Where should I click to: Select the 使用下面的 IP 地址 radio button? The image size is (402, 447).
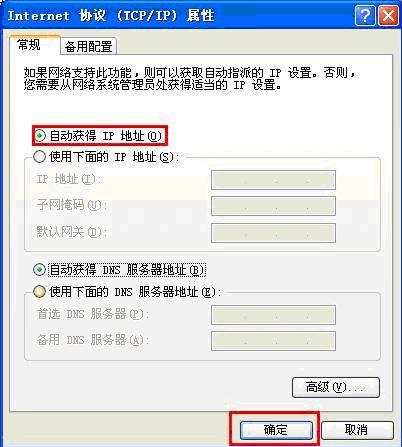click(x=39, y=157)
